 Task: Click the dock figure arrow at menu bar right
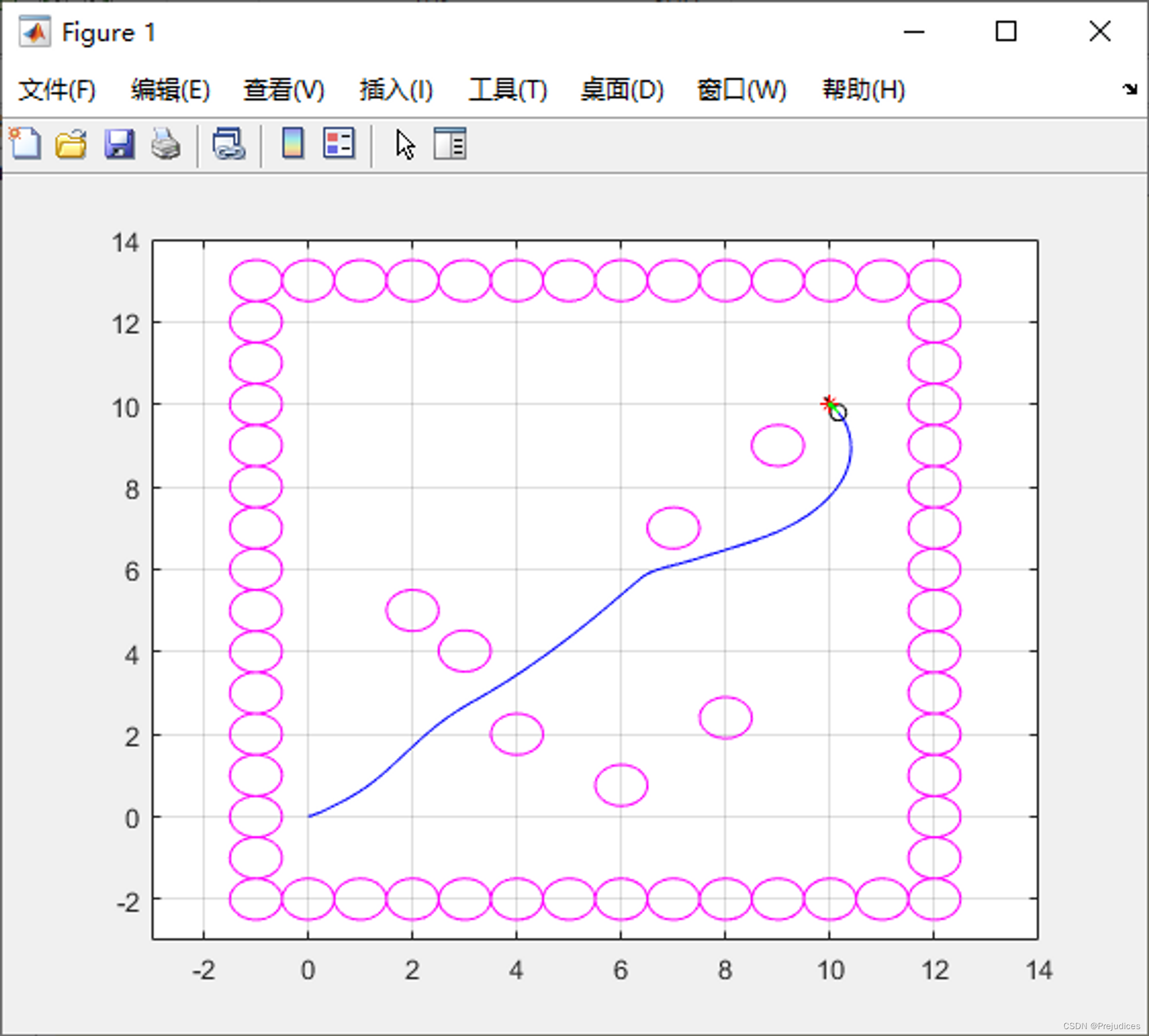tap(1129, 89)
